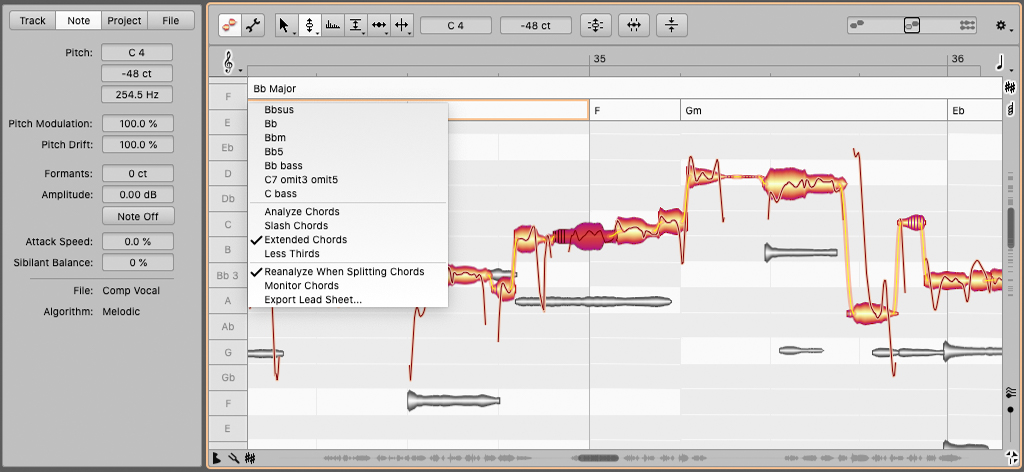Disable Reanalyze When Splitting Chords
The image size is (1024, 472).
[x=344, y=272]
